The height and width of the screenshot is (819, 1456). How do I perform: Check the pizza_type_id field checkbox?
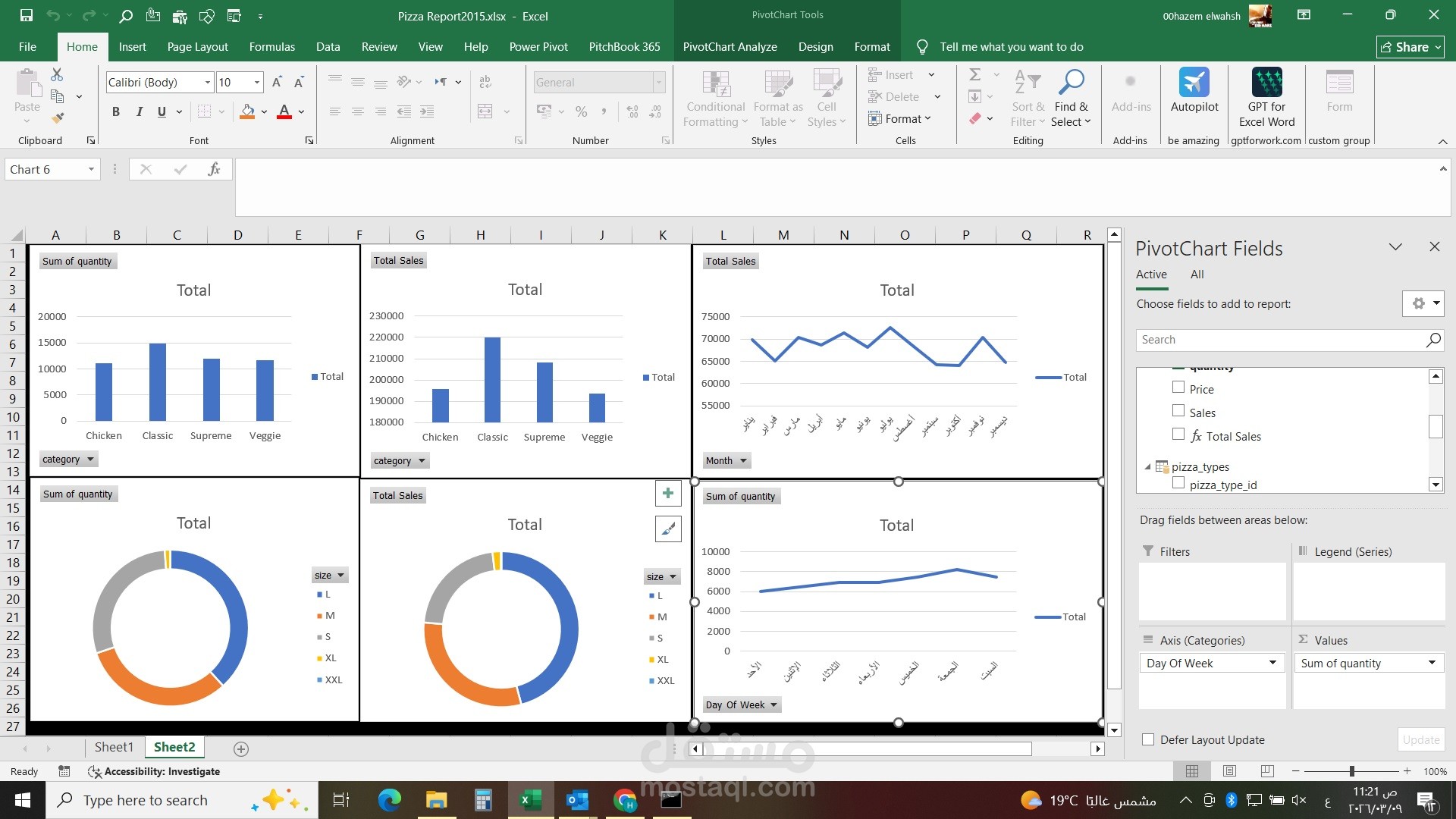pos(1178,483)
